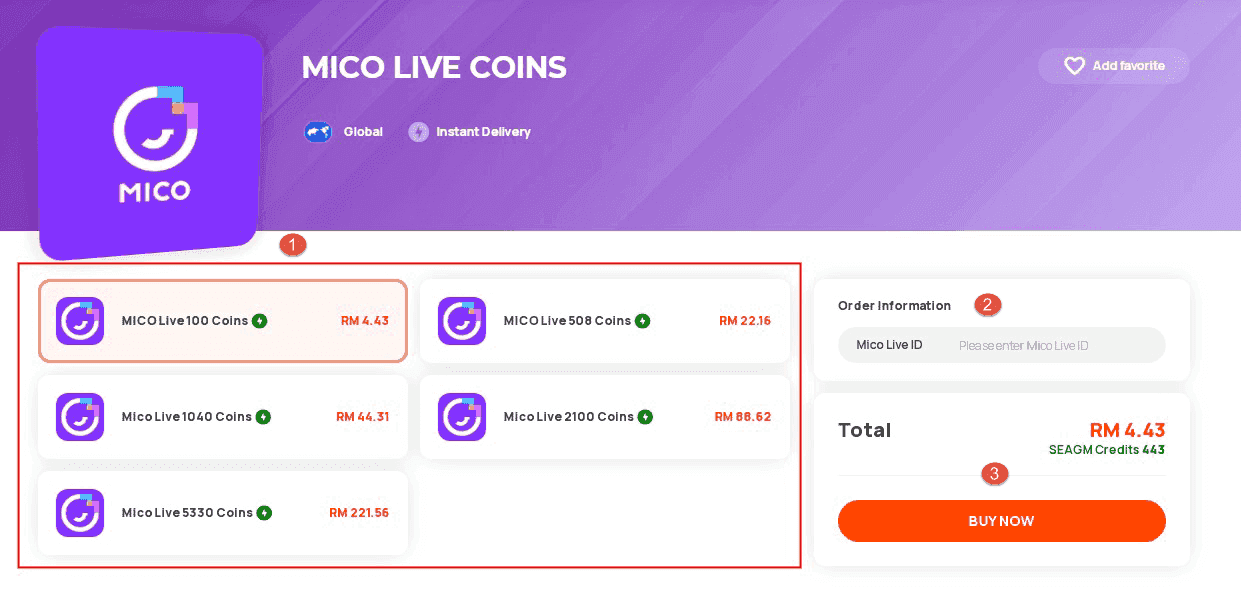Click the Global region globe icon
The height and width of the screenshot is (596, 1241).
coord(318,132)
